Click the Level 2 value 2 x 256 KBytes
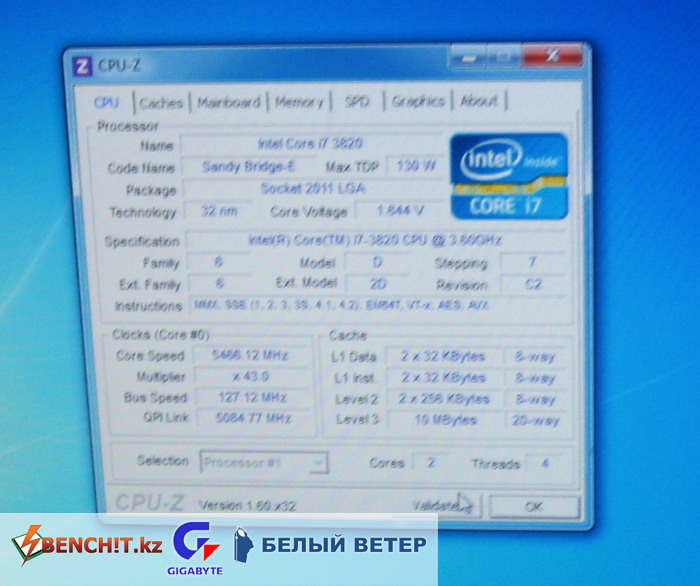Viewport: 700px width, 586px height. (x=444, y=399)
